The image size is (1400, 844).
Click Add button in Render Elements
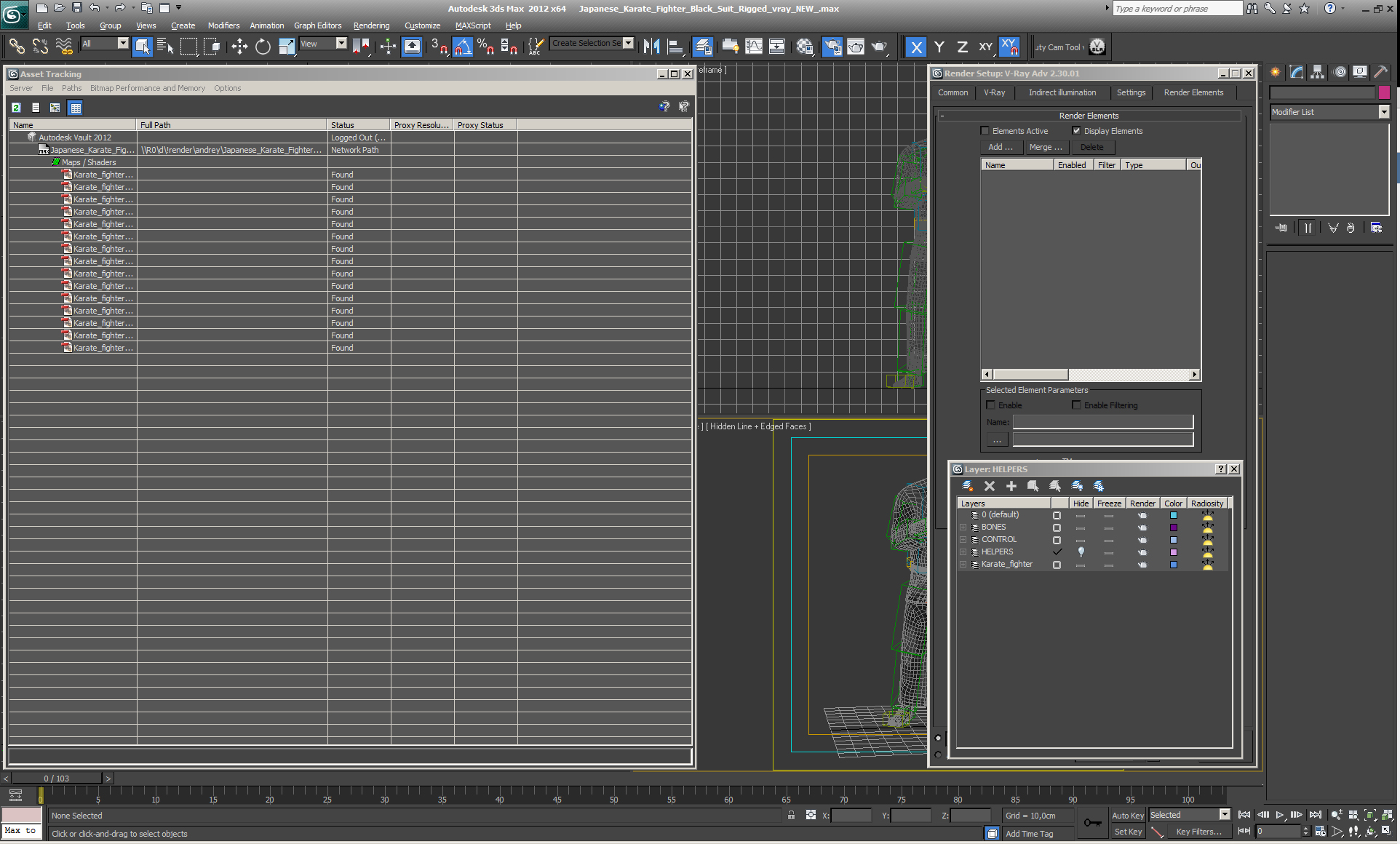(x=1001, y=147)
